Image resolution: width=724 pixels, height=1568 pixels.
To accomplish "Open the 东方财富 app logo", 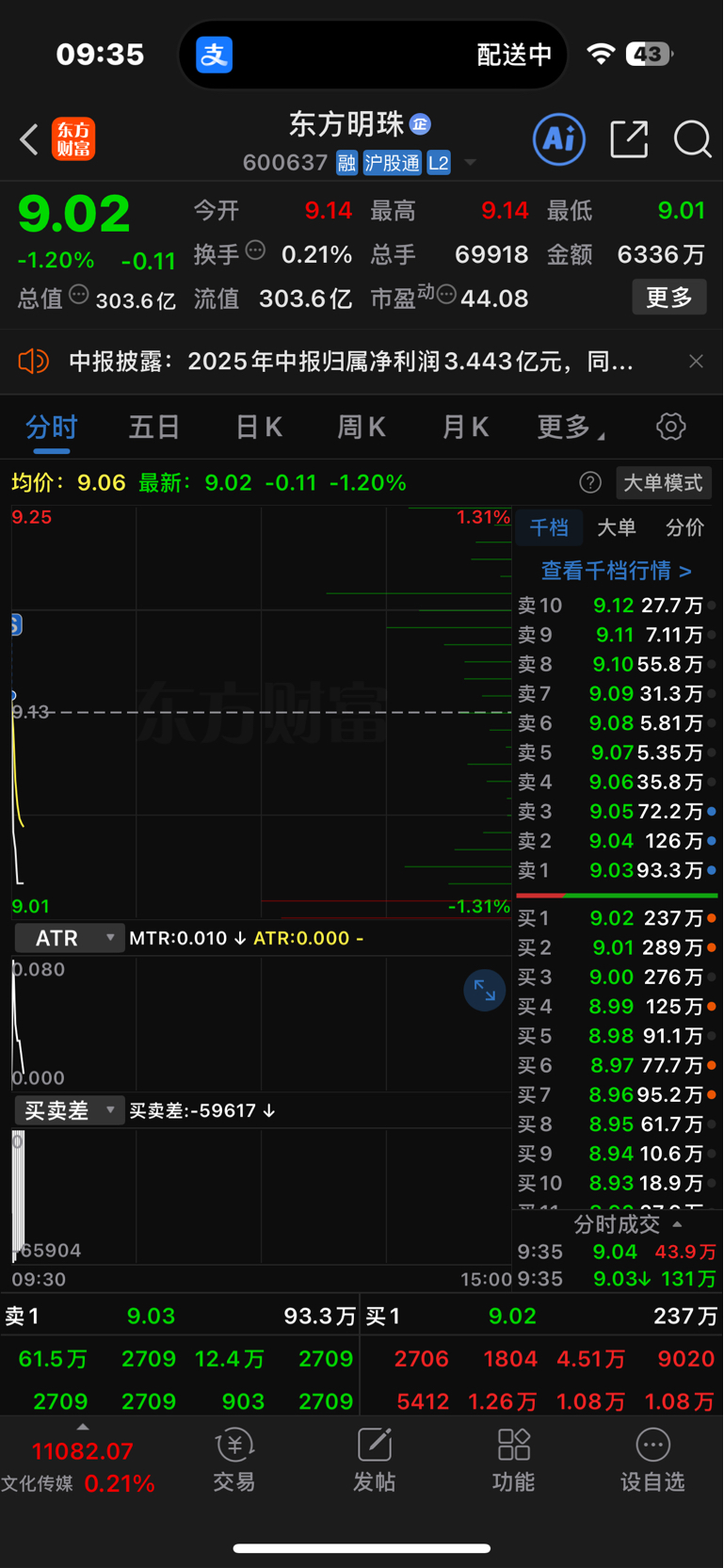I will 73,139.
